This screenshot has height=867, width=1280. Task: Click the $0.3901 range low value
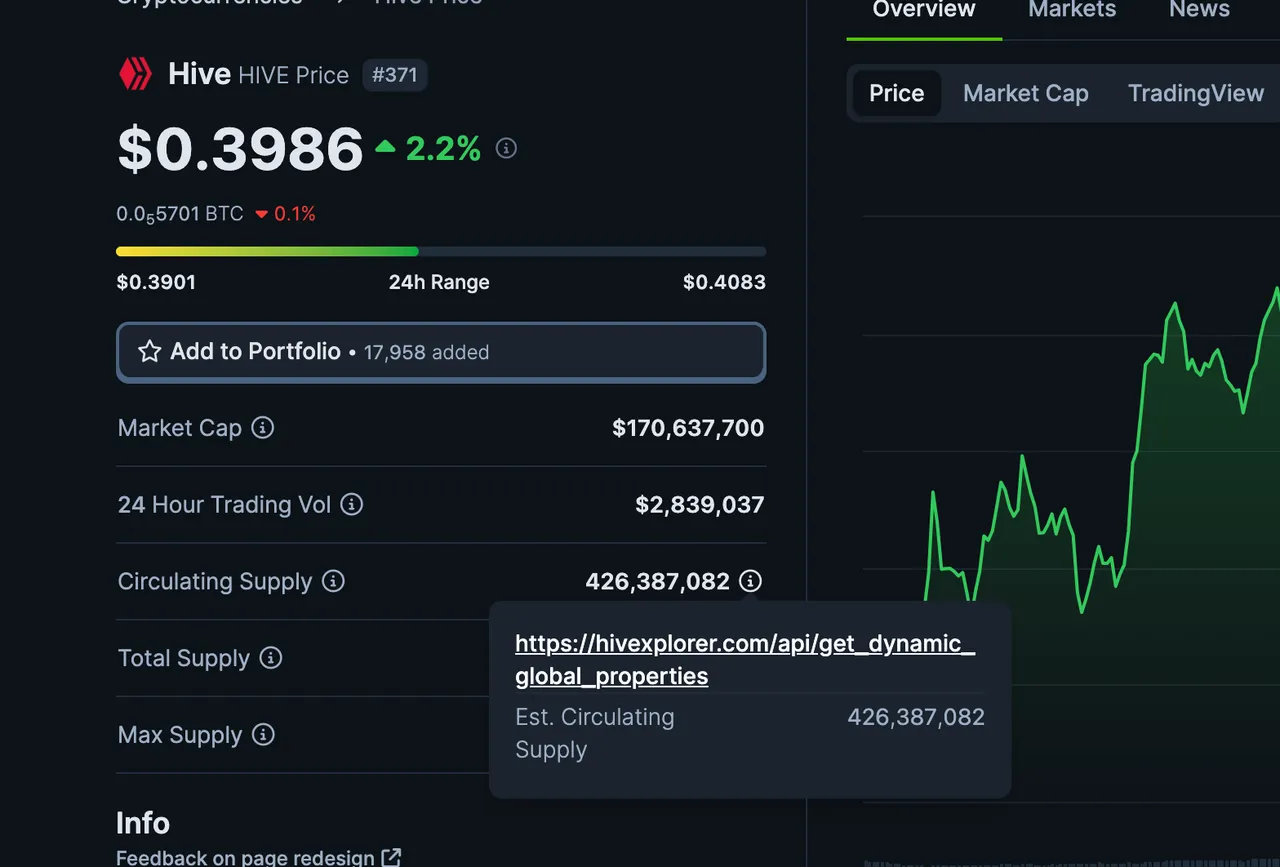pos(156,282)
